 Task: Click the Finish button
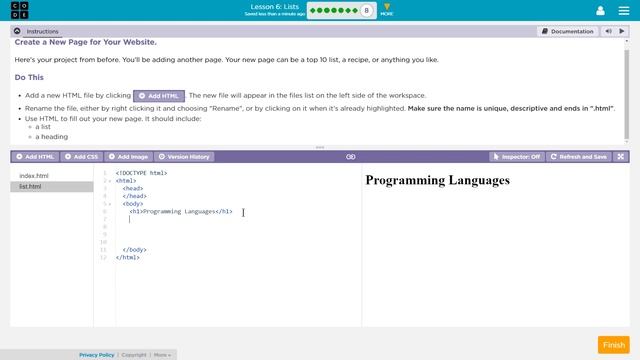point(613,345)
